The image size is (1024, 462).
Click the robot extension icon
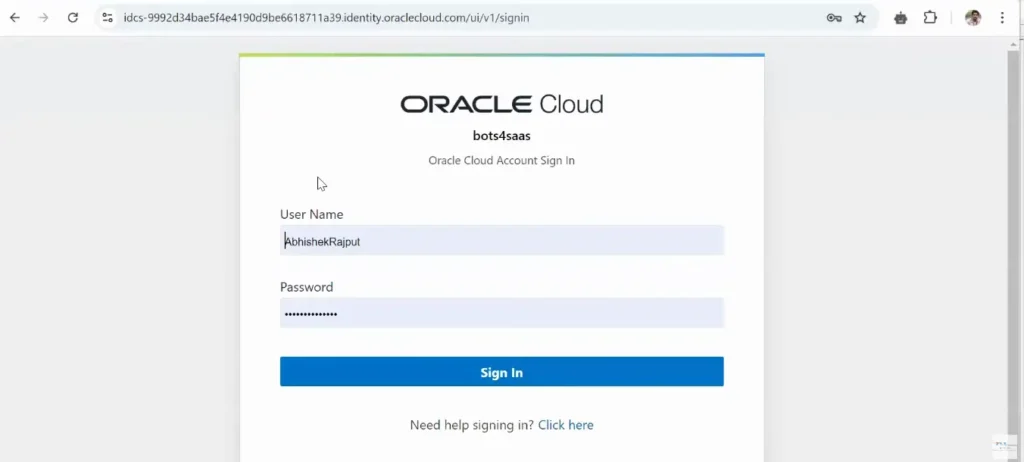coord(901,18)
